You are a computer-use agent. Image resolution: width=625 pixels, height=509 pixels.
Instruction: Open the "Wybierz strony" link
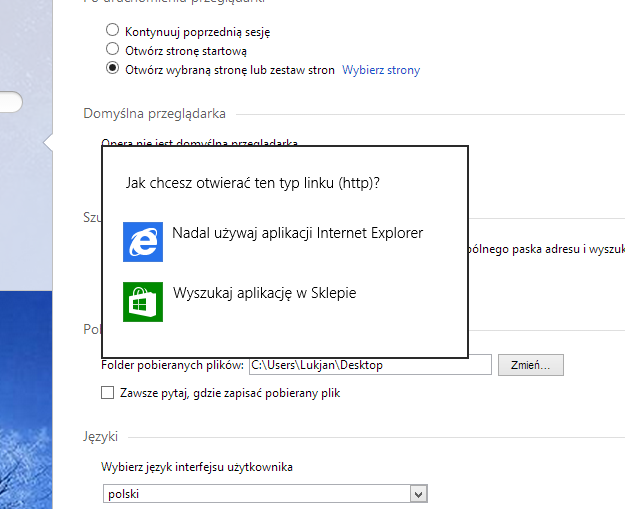pos(381,70)
